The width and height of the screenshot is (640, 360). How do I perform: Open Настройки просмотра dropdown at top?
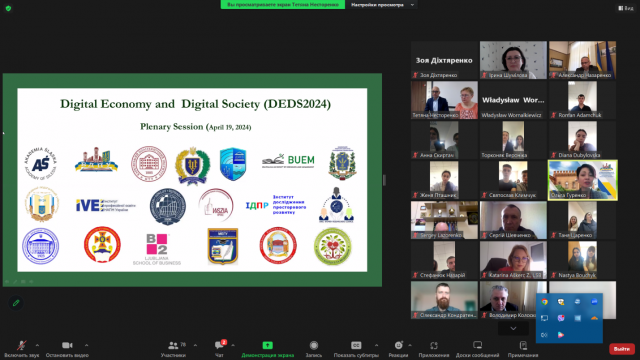coord(382,5)
